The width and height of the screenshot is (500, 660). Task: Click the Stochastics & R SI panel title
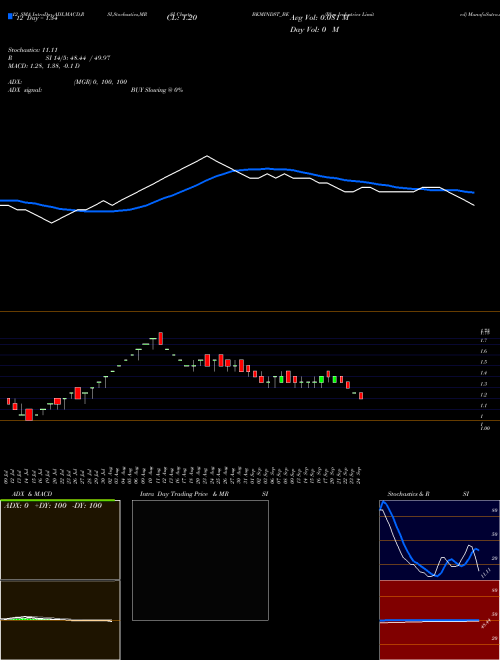point(428,494)
